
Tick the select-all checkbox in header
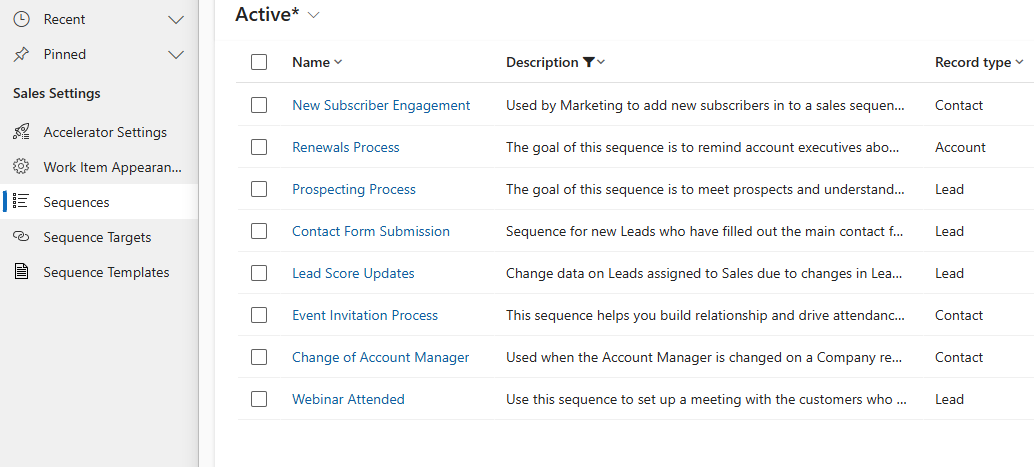(x=259, y=62)
